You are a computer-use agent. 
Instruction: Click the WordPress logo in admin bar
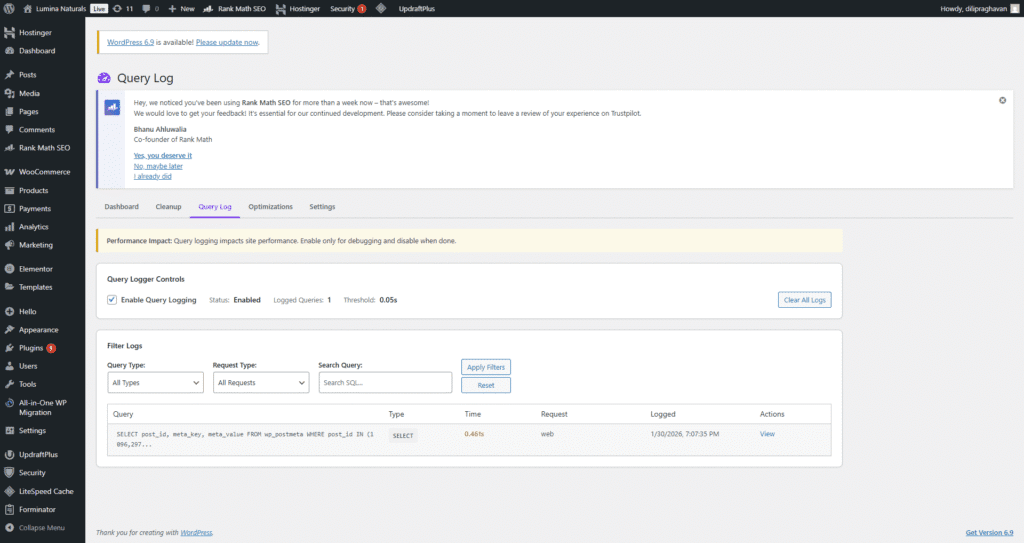pyautogui.click(x=9, y=8)
